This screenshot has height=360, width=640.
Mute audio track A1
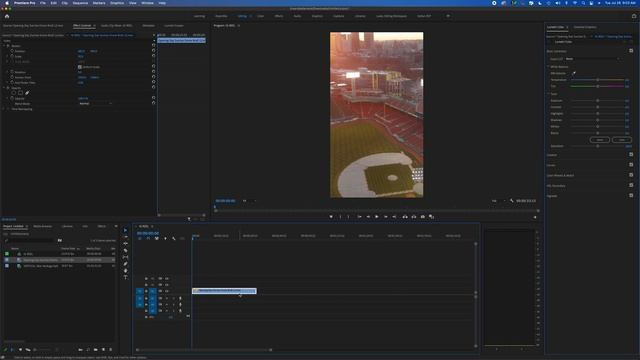click(x=167, y=298)
